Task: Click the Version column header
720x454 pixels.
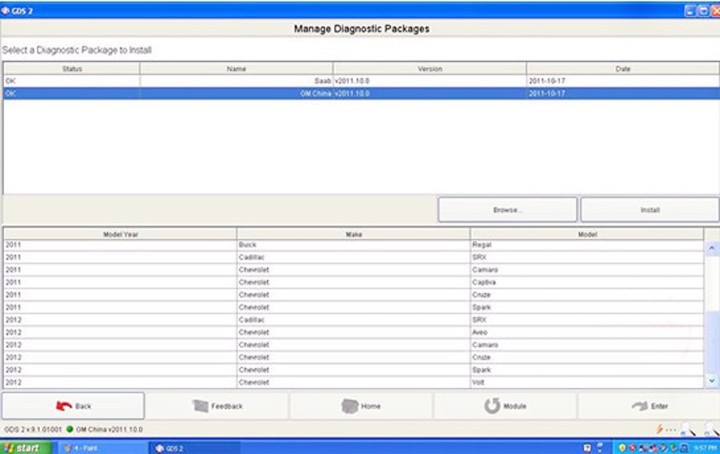Action: (x=430, y=69)
